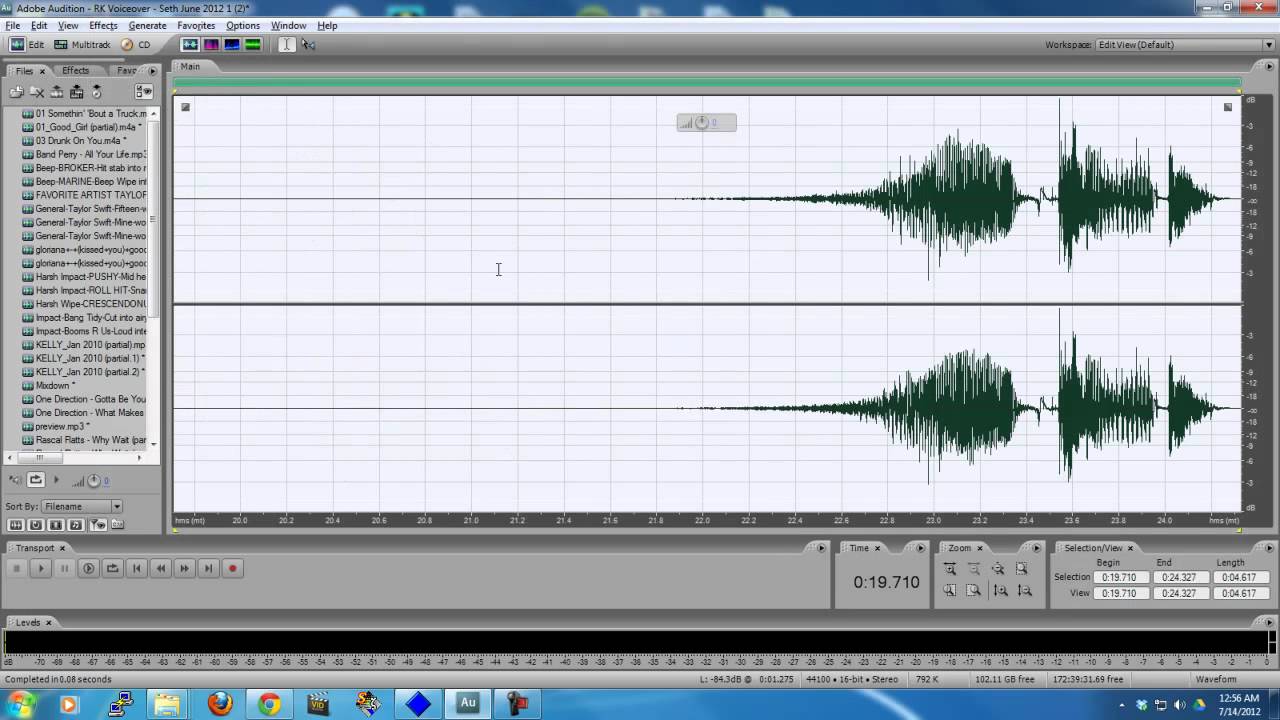The height and width of the screenshot is (720, 1280).
Task: Toggle Show Video Files filter
Action: (56, 525)
